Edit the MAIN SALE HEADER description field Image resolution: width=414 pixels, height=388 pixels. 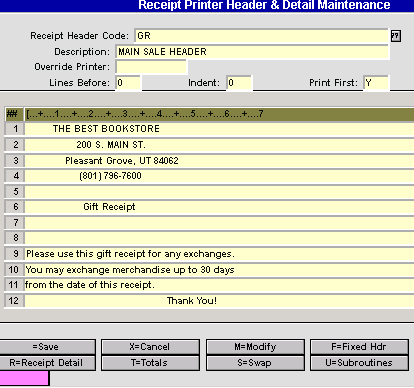[x=252, y=52]
